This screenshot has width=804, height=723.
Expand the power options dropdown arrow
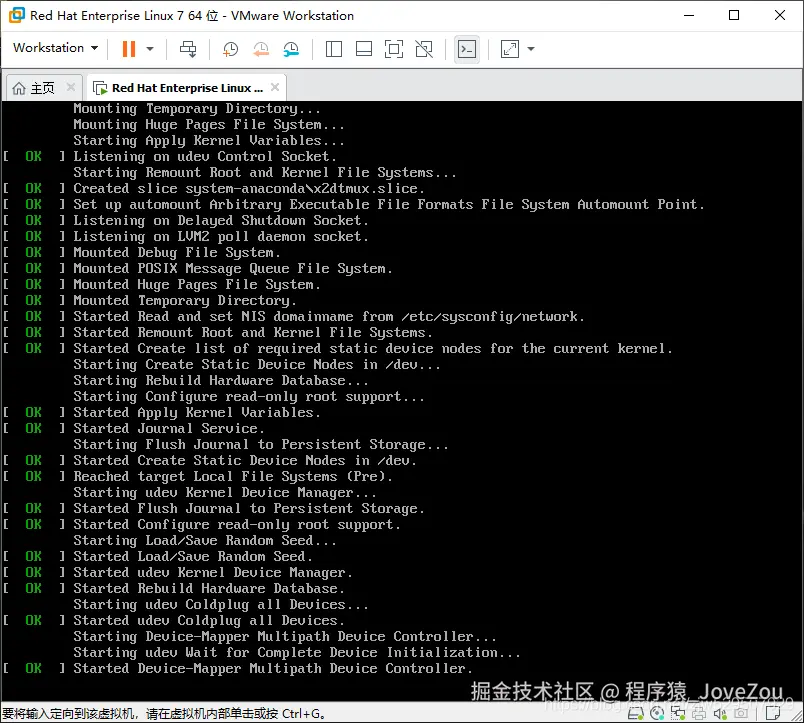pos(150,49)
